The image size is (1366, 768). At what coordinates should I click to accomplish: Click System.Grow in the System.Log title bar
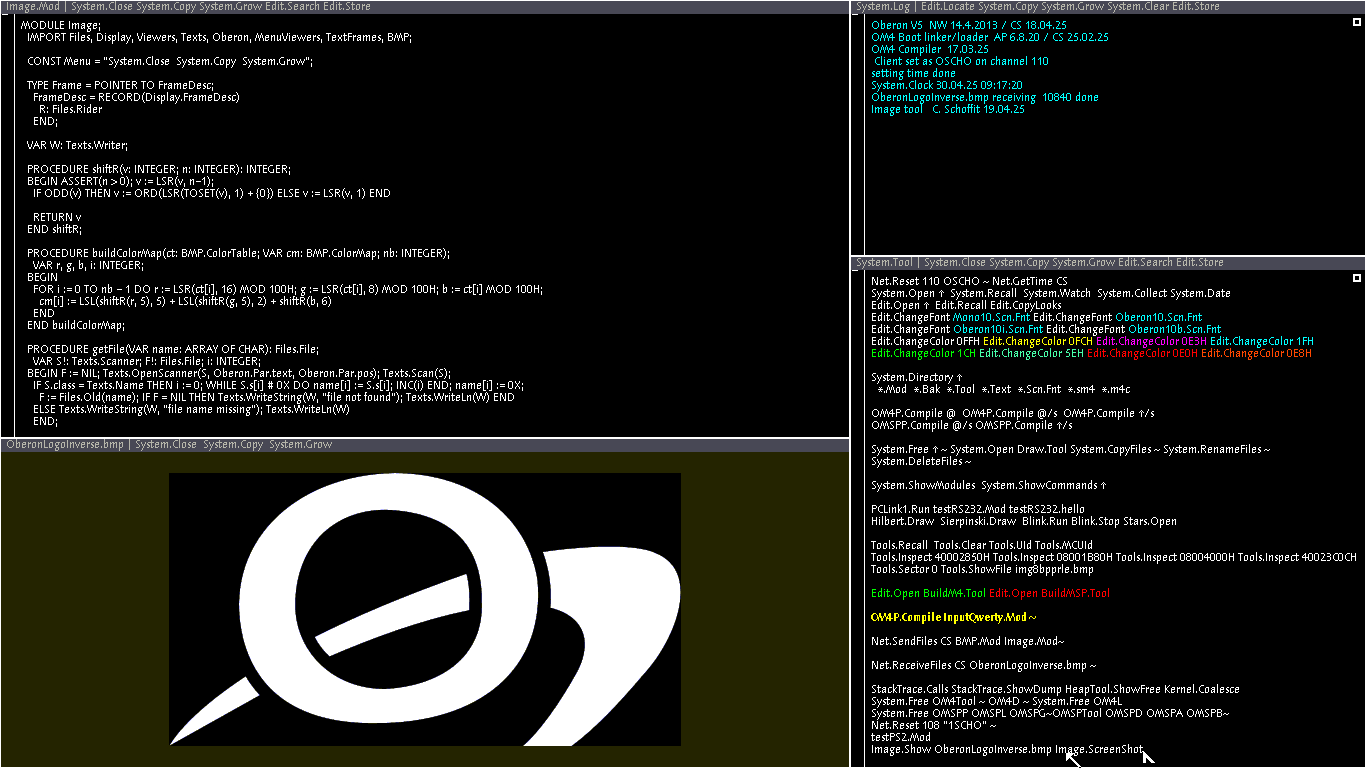pos(1074,7)
